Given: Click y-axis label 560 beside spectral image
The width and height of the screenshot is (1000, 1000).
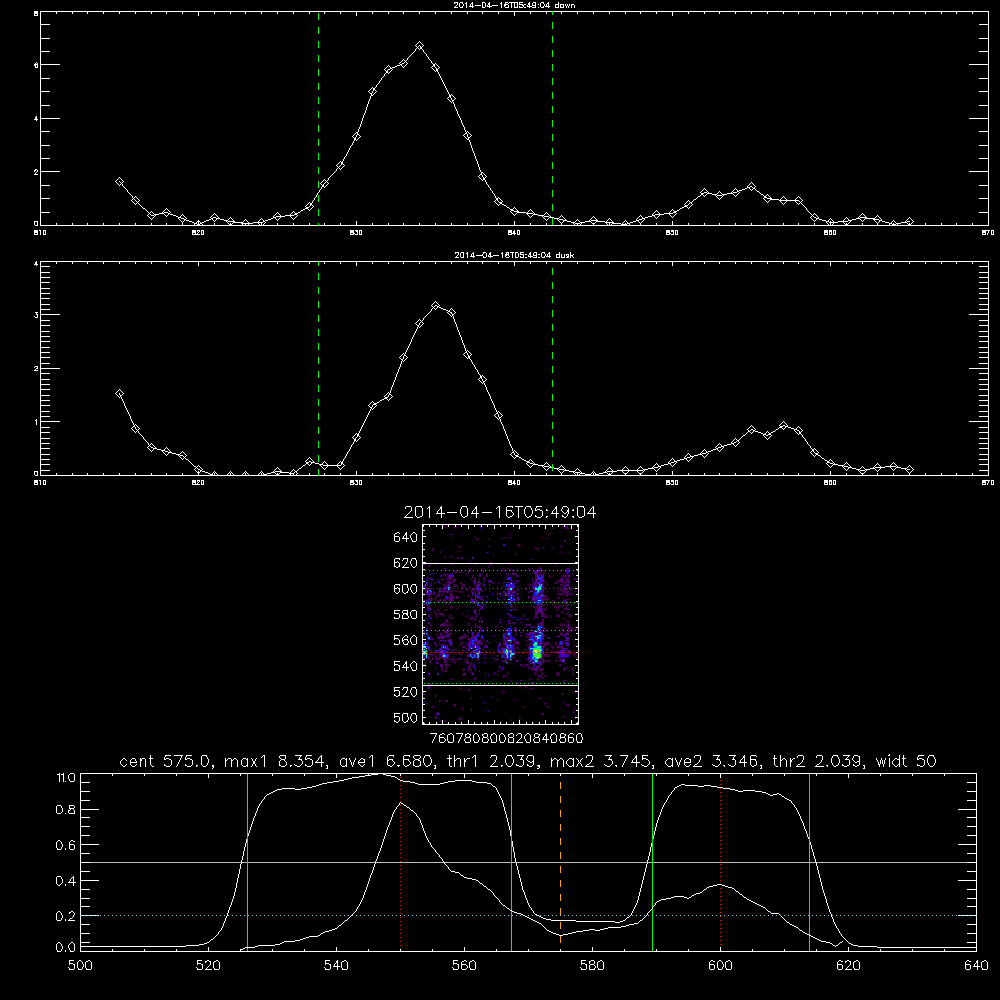Looking at the screenshot, I should (406, 640).
